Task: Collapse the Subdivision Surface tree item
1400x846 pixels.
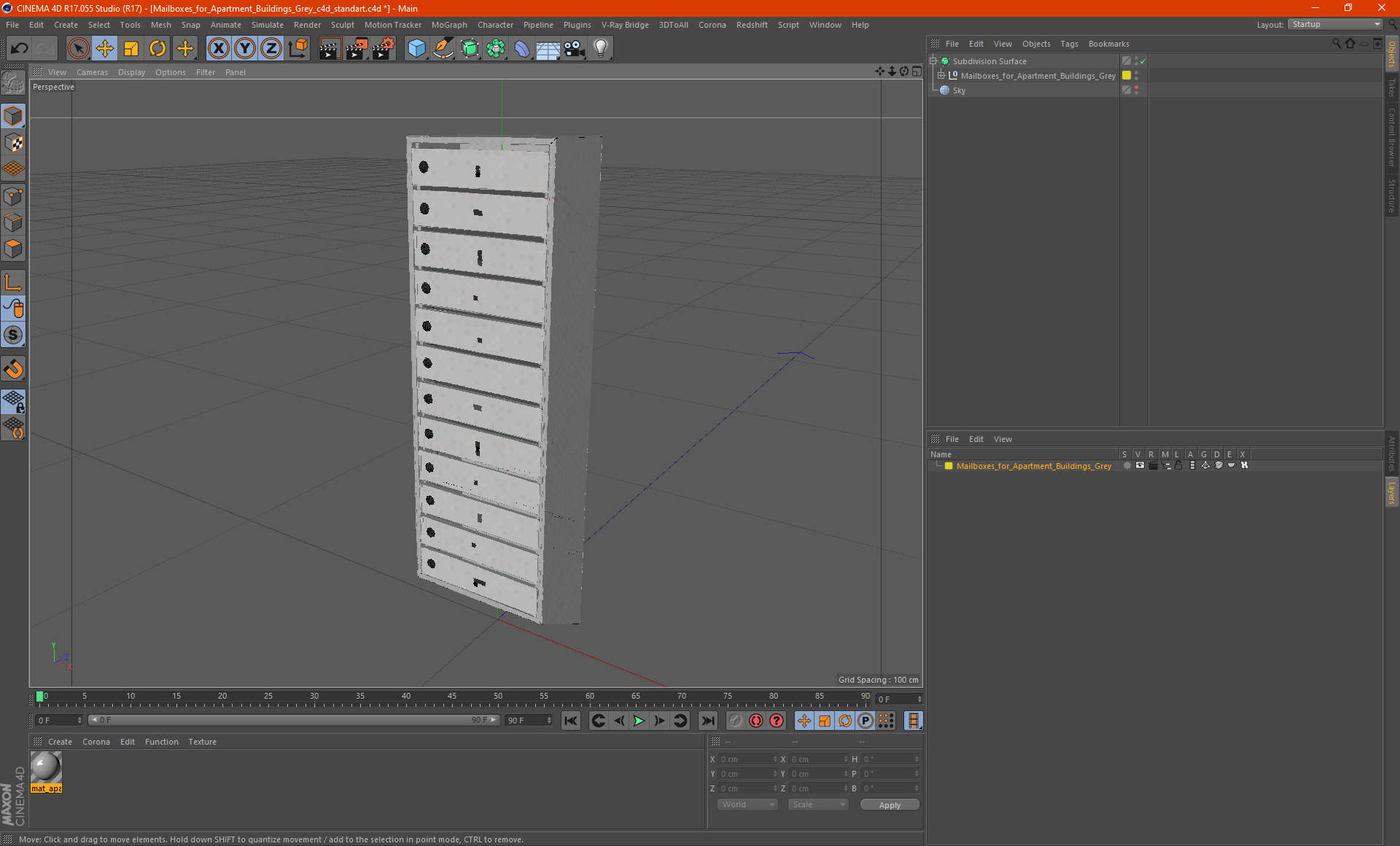Action: [933, 61]
